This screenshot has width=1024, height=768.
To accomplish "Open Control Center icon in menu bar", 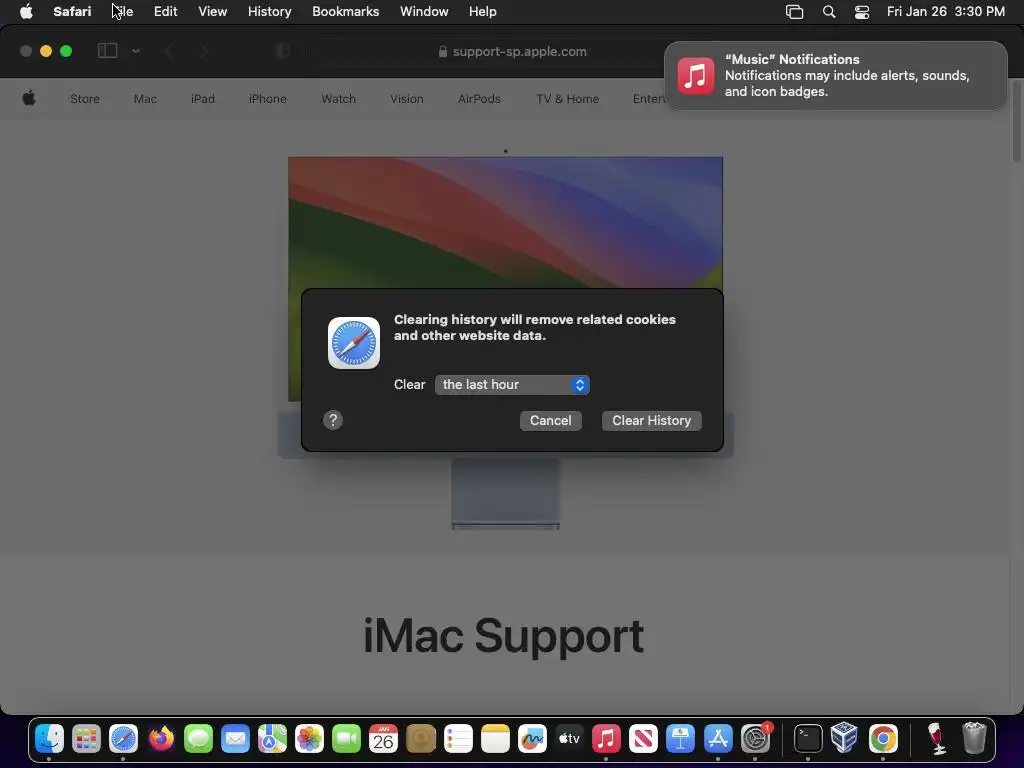I will 862,12.
